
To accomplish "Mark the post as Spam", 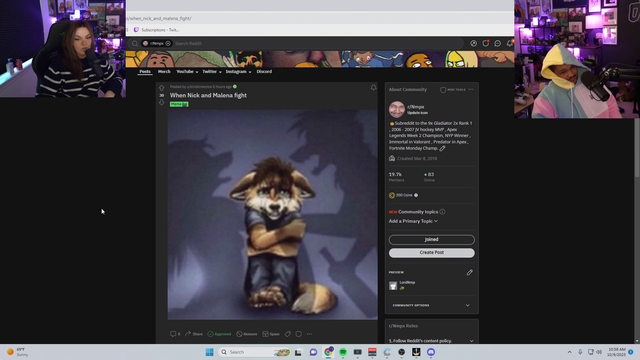I will click(271, 334).
